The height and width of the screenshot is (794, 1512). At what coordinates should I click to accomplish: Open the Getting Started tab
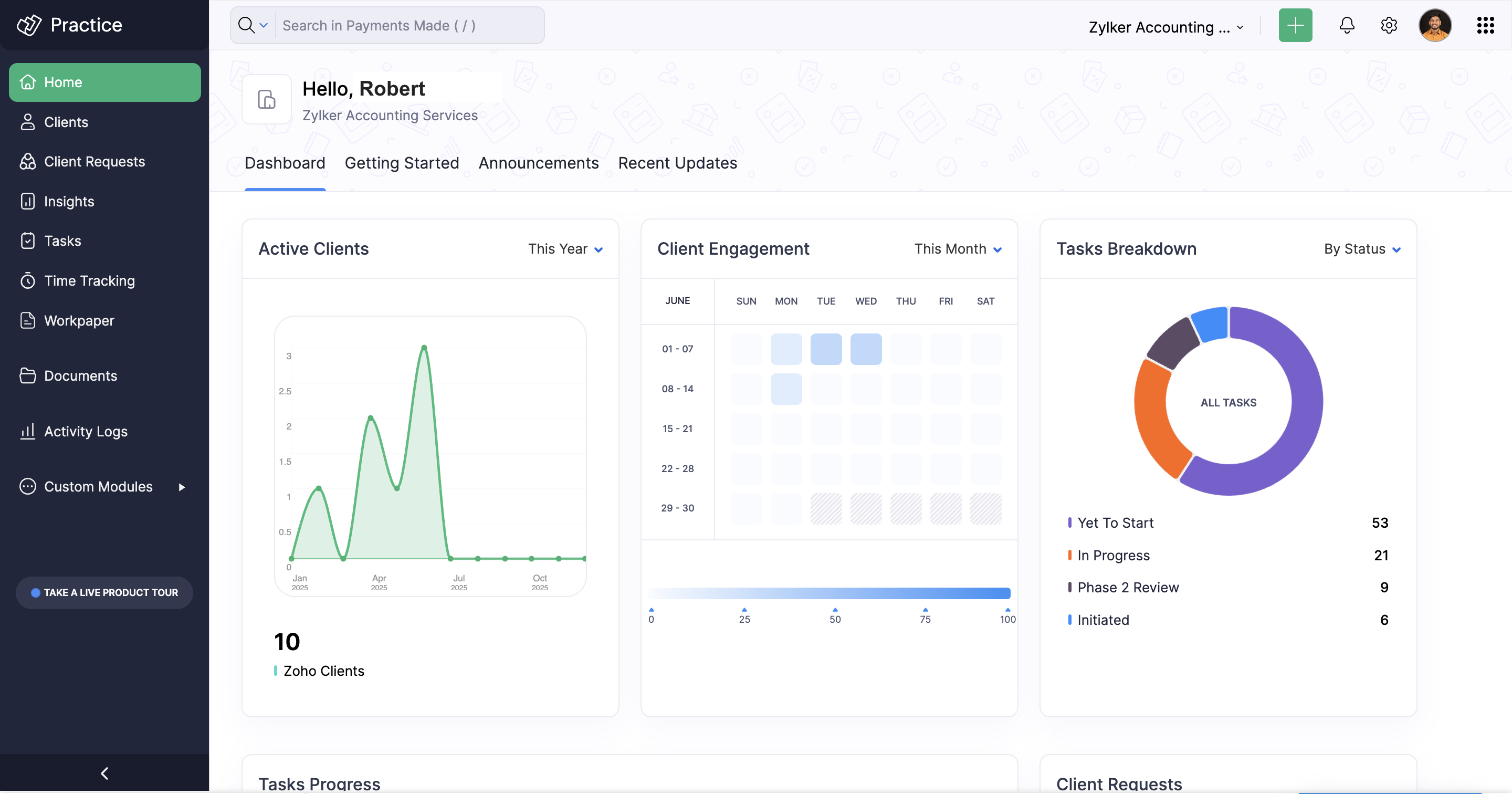coord(402,163)
